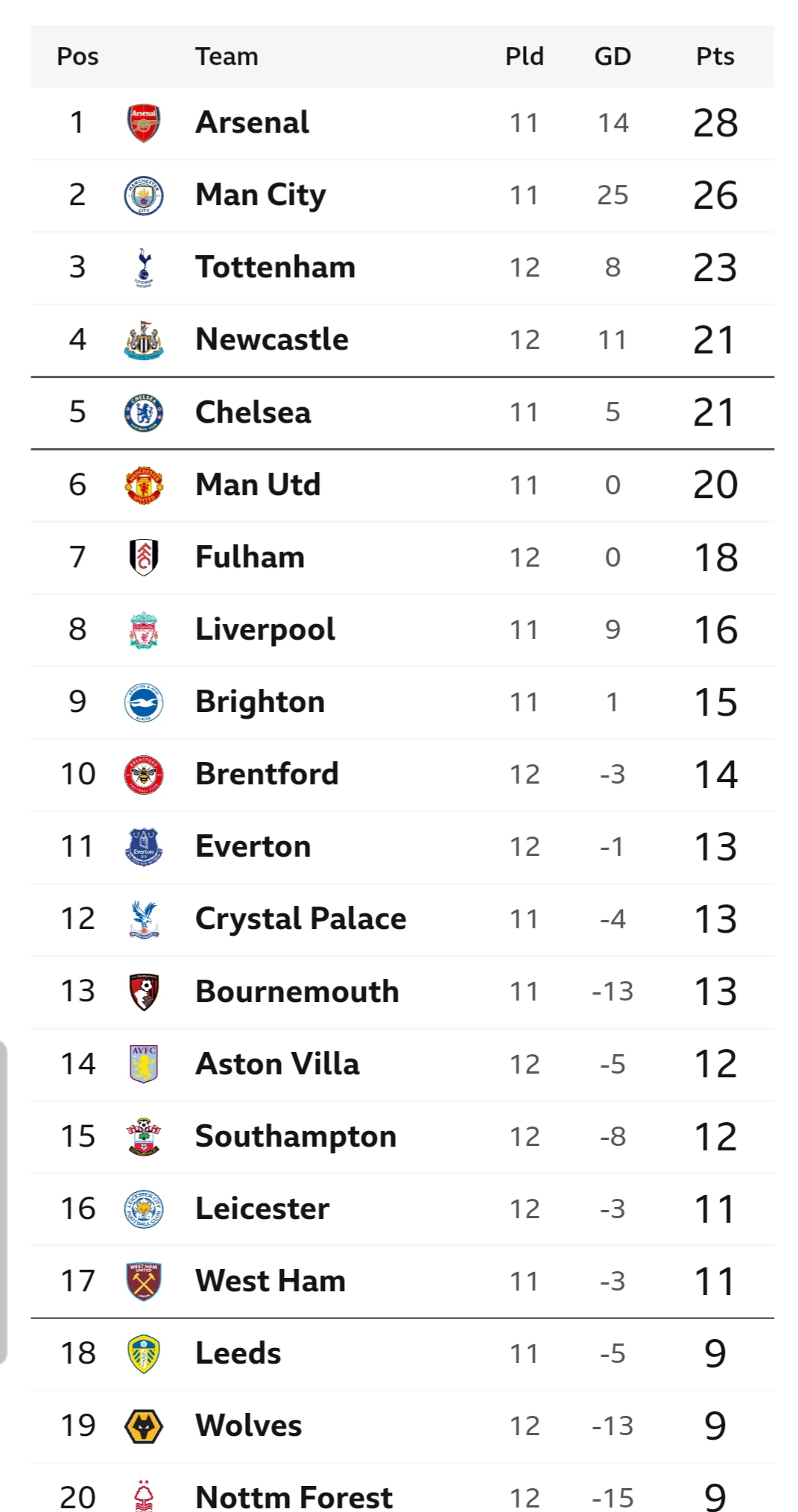
Task: Open the Fulham team link
Action: [250, 557]
